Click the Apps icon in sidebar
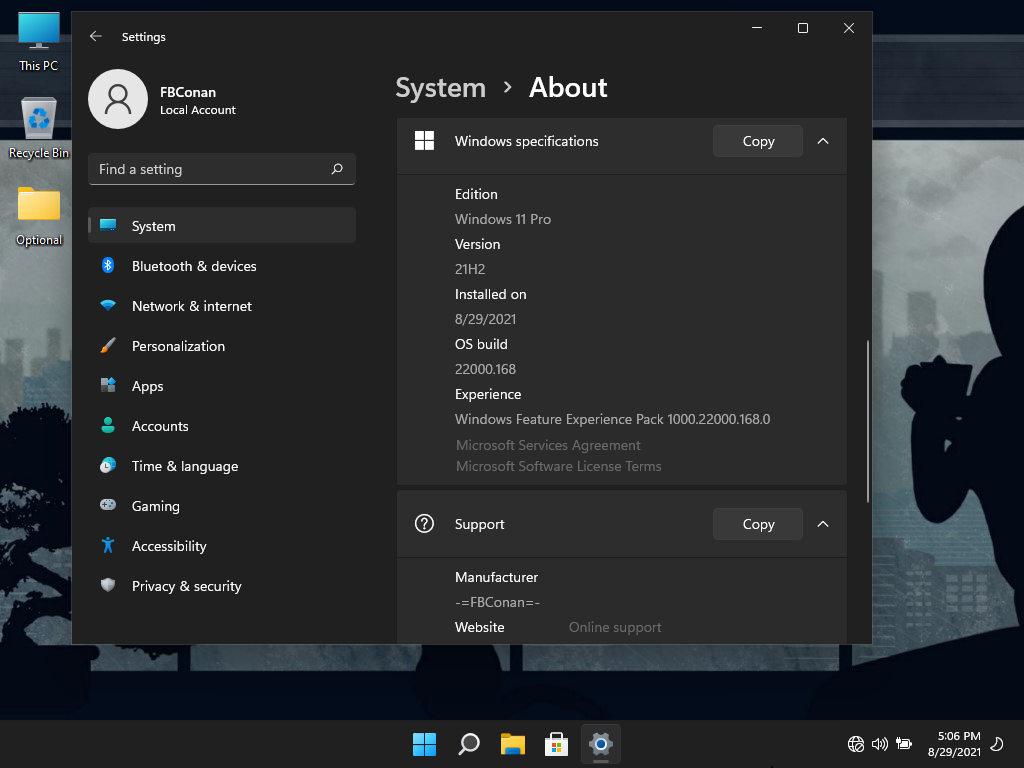Viewport: 1024px width, 768px height. point(108,385)
